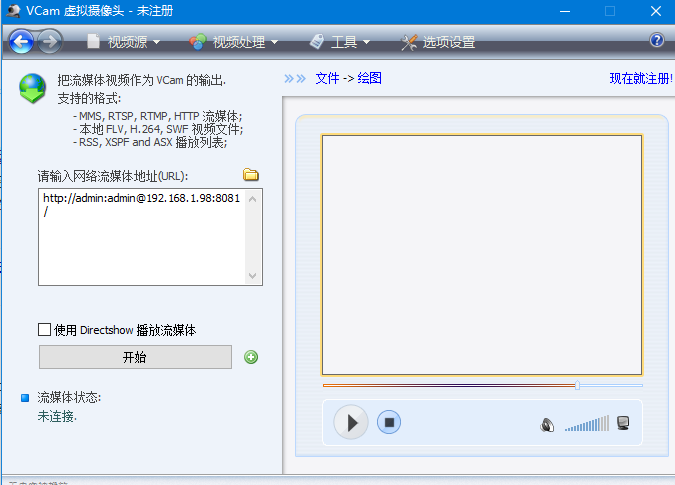
Task: Click the 视频源 document icon
Action: point(93,41)
